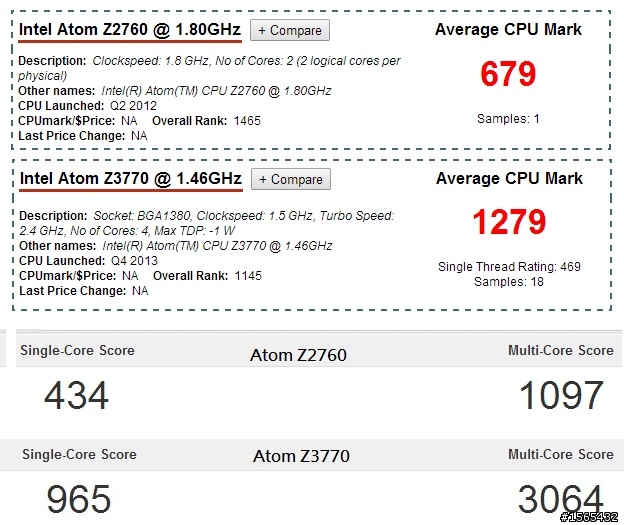624x525 pixels.
Task: Click Compare button for Atom Z2760
Action: pyautogui.click(x=290, y=30)
